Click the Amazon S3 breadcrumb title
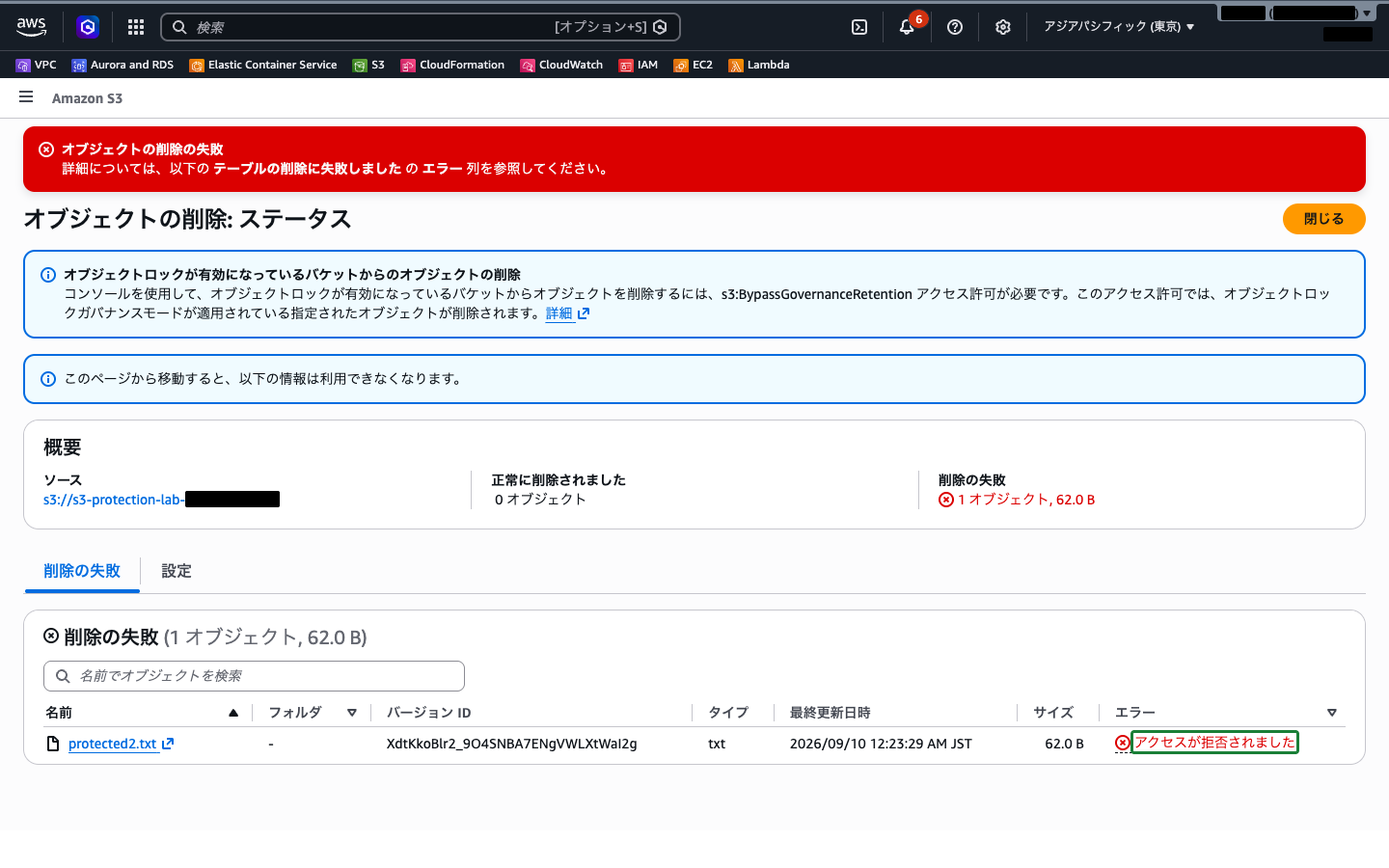 tap(87, 98)
